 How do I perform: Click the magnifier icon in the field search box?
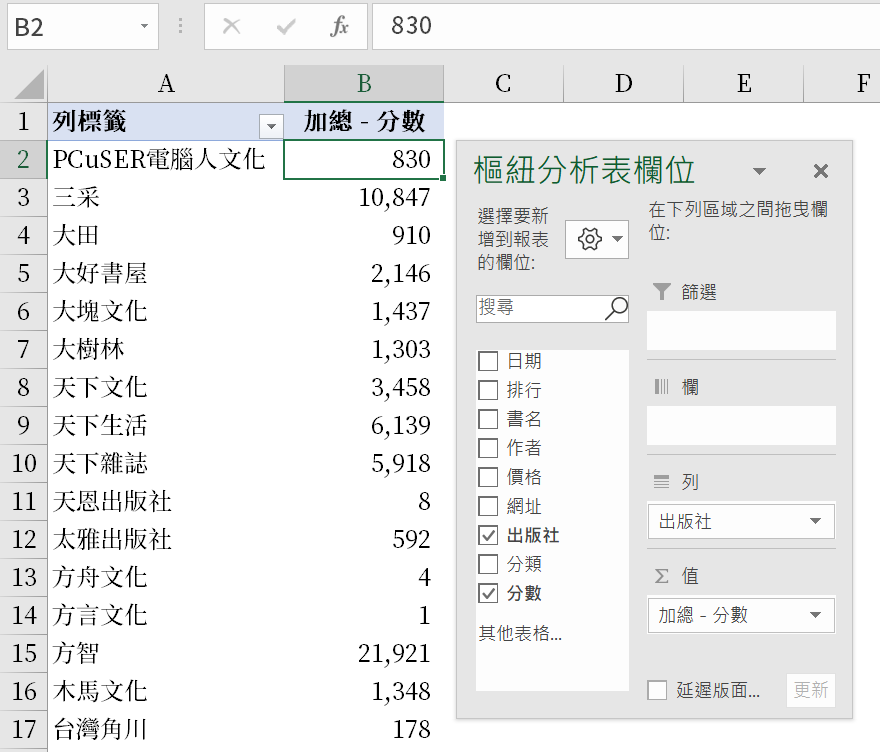pos(616,309)
